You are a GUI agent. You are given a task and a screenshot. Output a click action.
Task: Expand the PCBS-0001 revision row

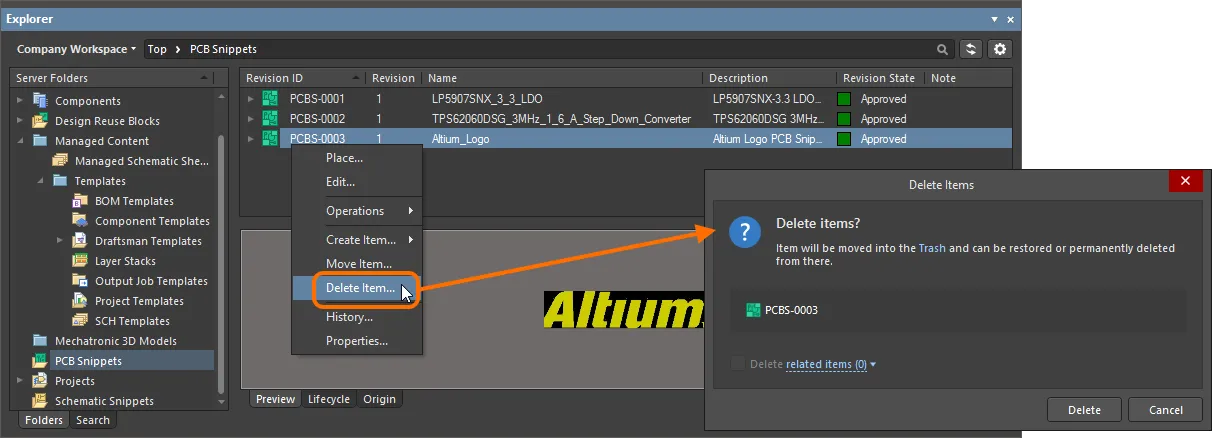click(250, 99)
